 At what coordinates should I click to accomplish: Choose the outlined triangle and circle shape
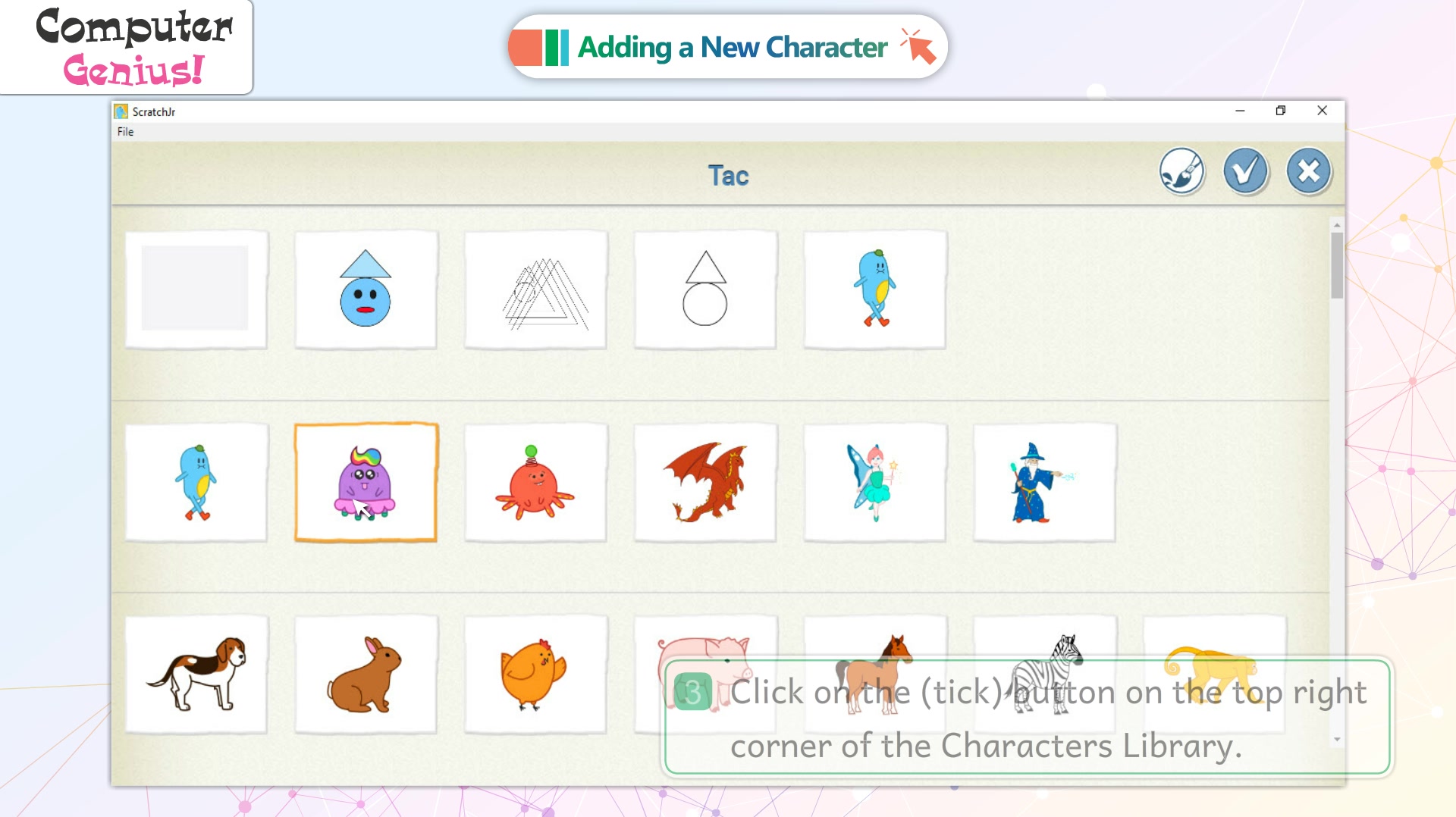[705, 290]
